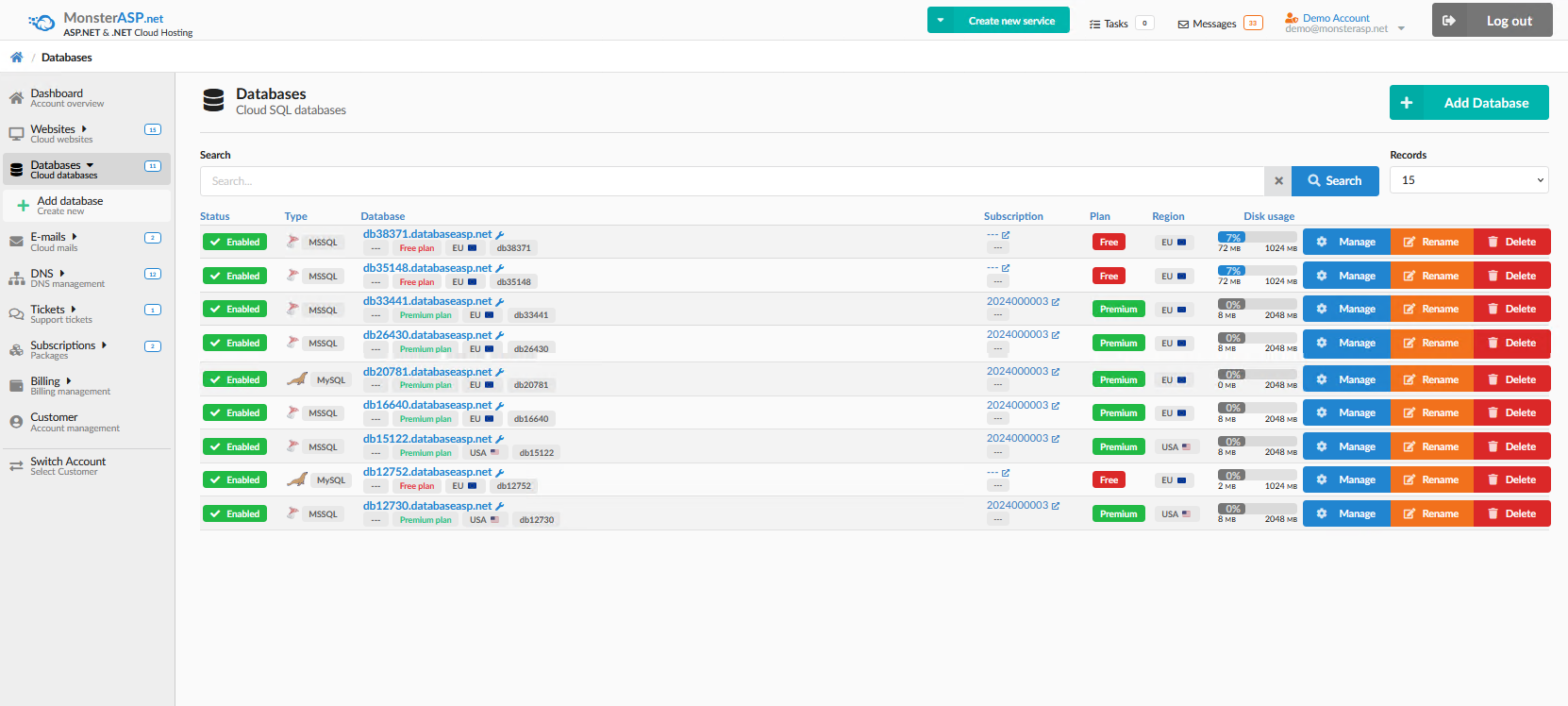1568x706 pixels.
Task: Clear search with the X icon
Action: [x=1278, y=181]
